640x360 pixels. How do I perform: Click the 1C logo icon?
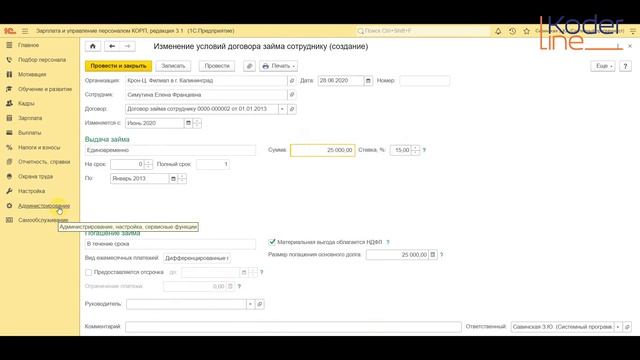(10, 31)
